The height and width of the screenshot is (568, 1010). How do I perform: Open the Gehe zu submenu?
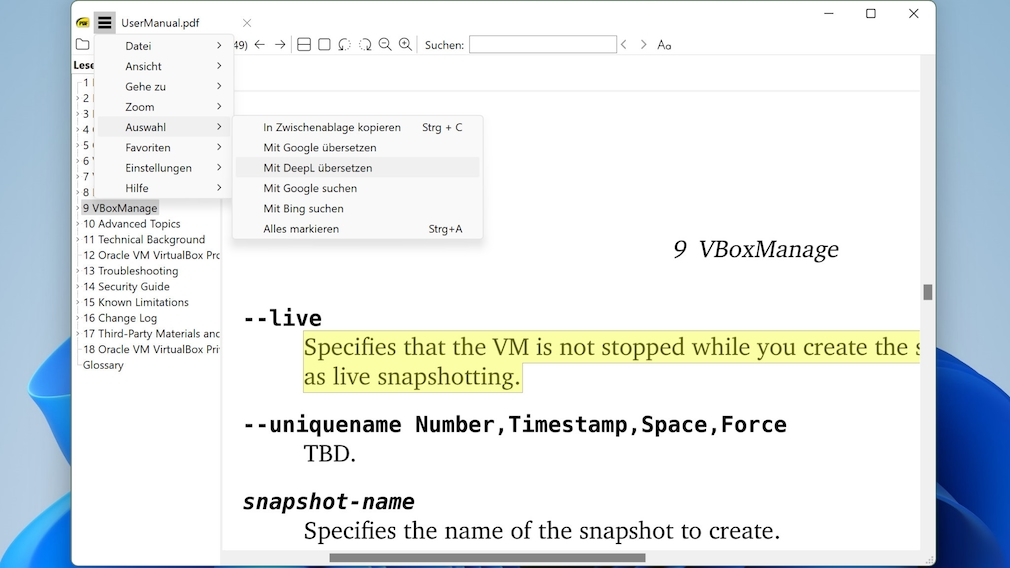point(164,86)
